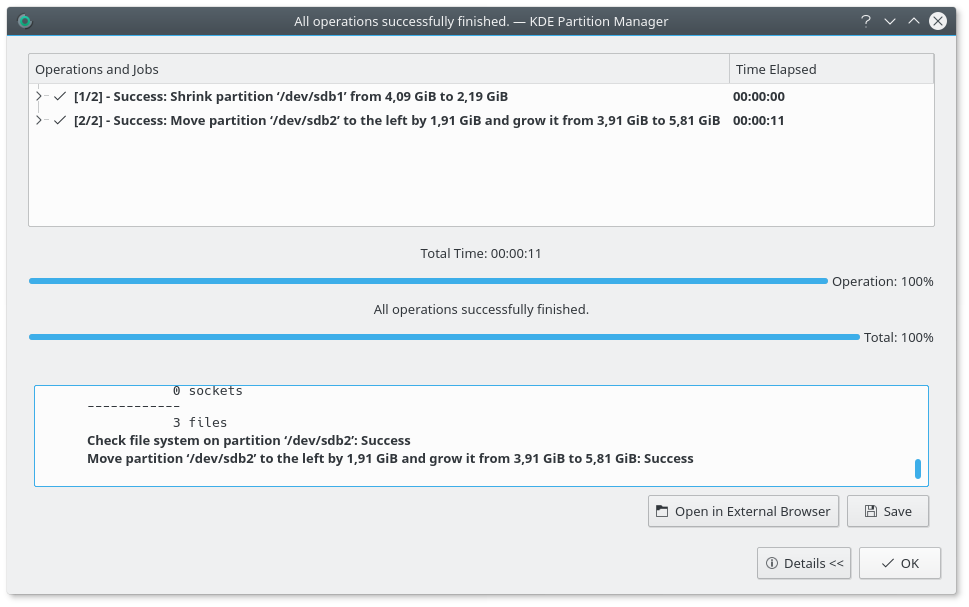The image size is (969, 607).
Task: Save the operations report
Action: [888, 511]
